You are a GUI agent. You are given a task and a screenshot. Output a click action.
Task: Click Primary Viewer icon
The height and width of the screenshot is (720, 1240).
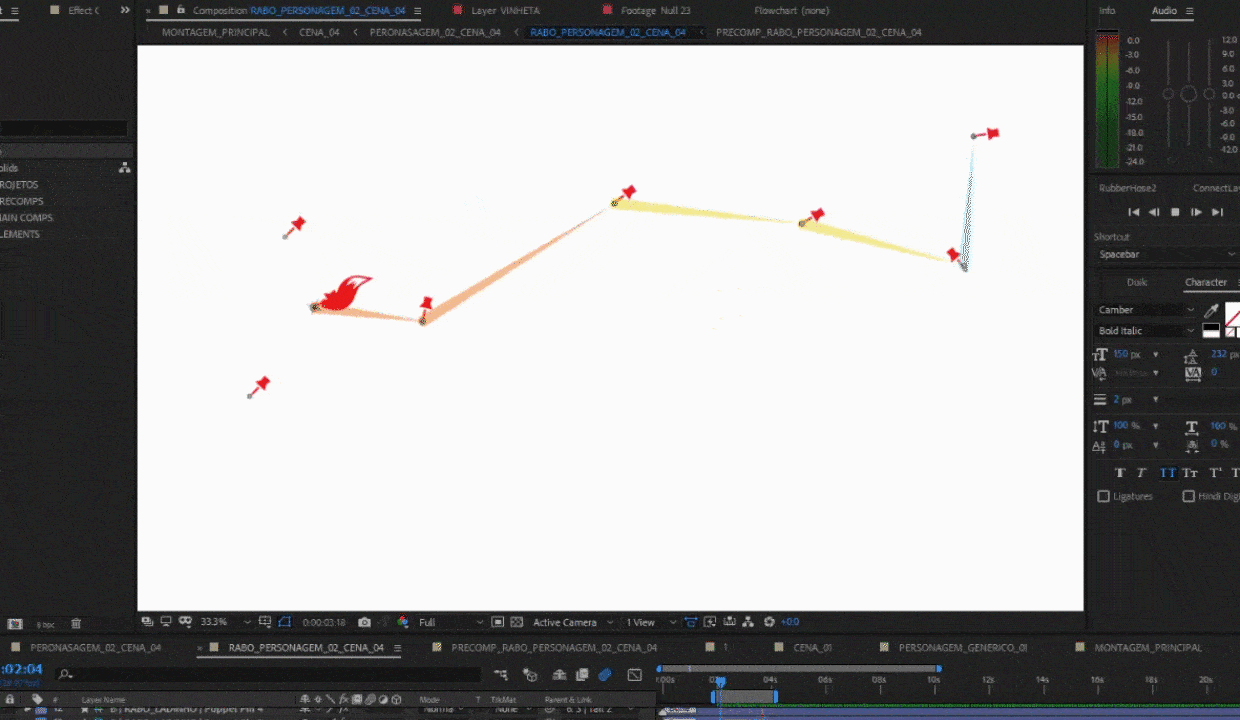(x=166, y=622)
